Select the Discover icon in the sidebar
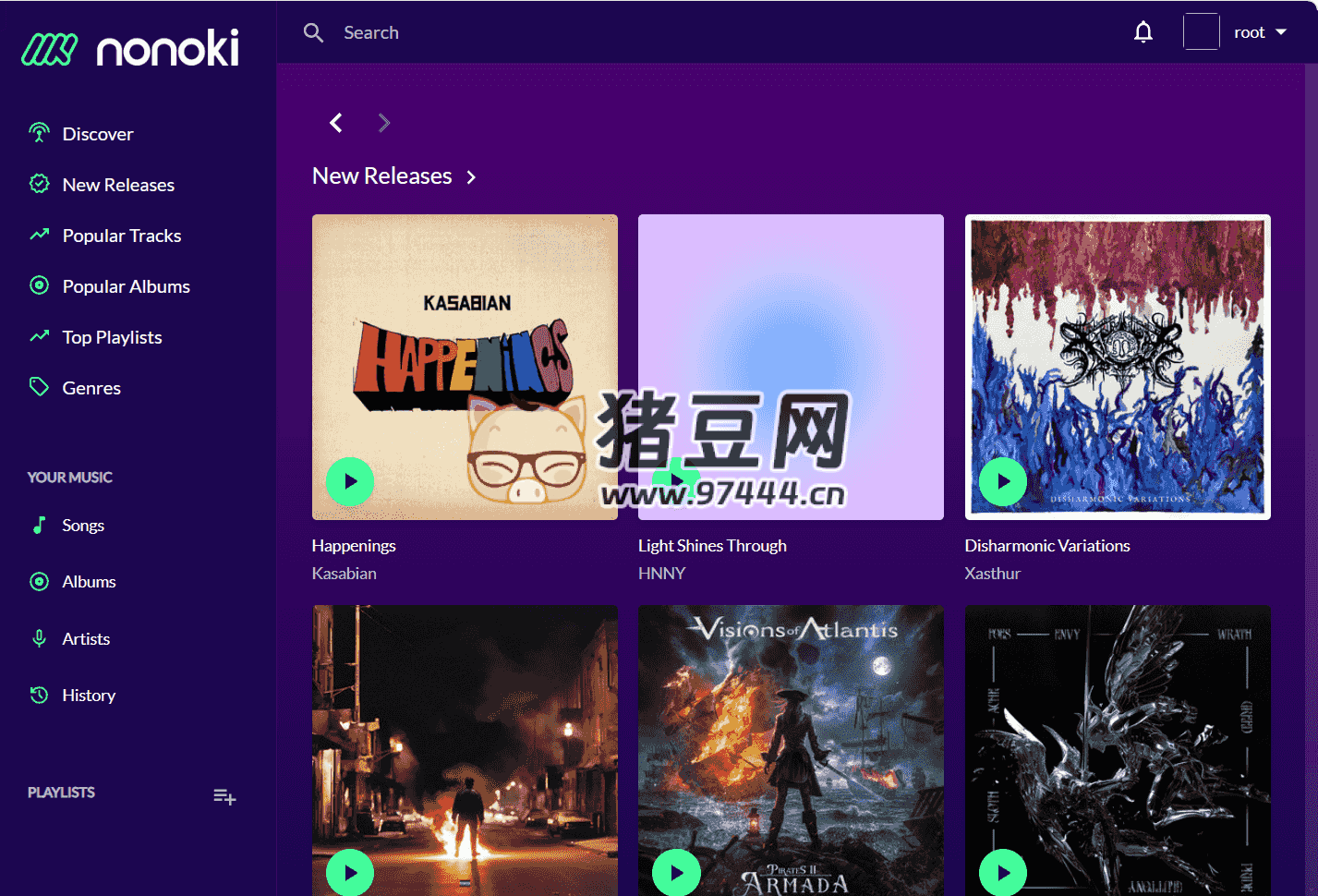The width and height of the screenshot is (1318, 896). [39, 133]
